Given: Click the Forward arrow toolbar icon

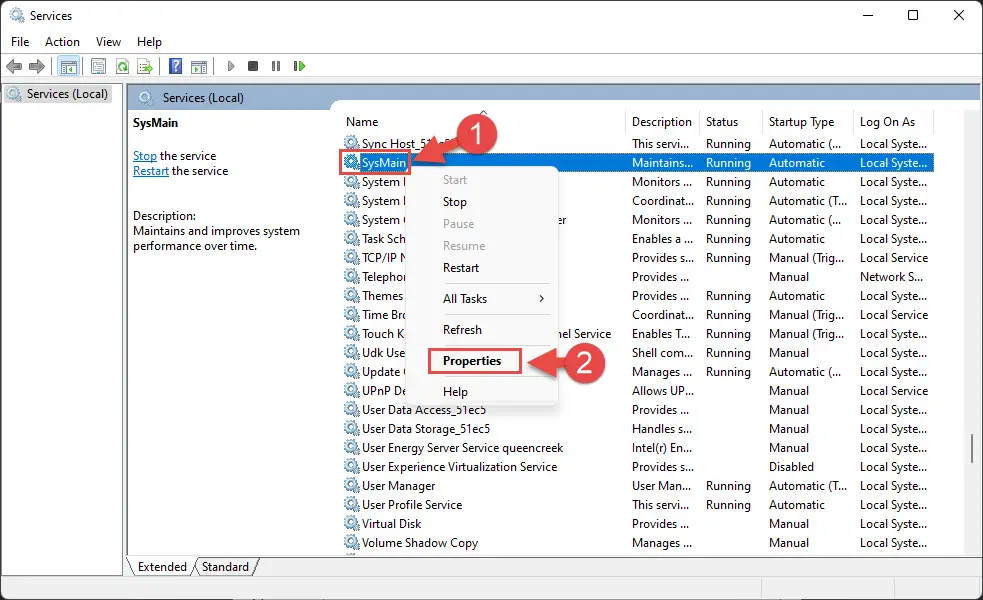Looking at the screenshot, I should pos(37,66).
